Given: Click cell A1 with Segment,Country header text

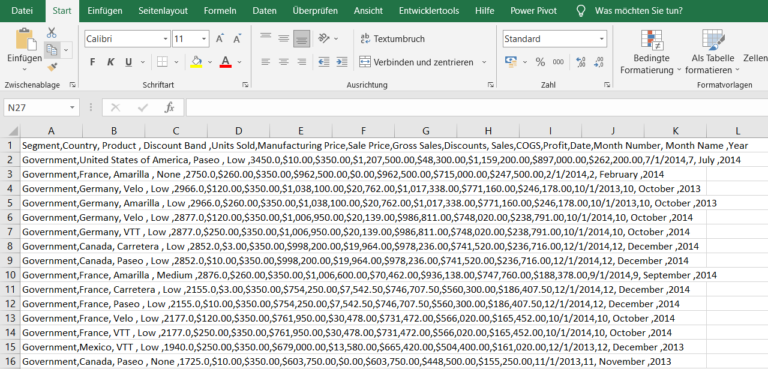Looking at the screenshot, I should (51, 146).
